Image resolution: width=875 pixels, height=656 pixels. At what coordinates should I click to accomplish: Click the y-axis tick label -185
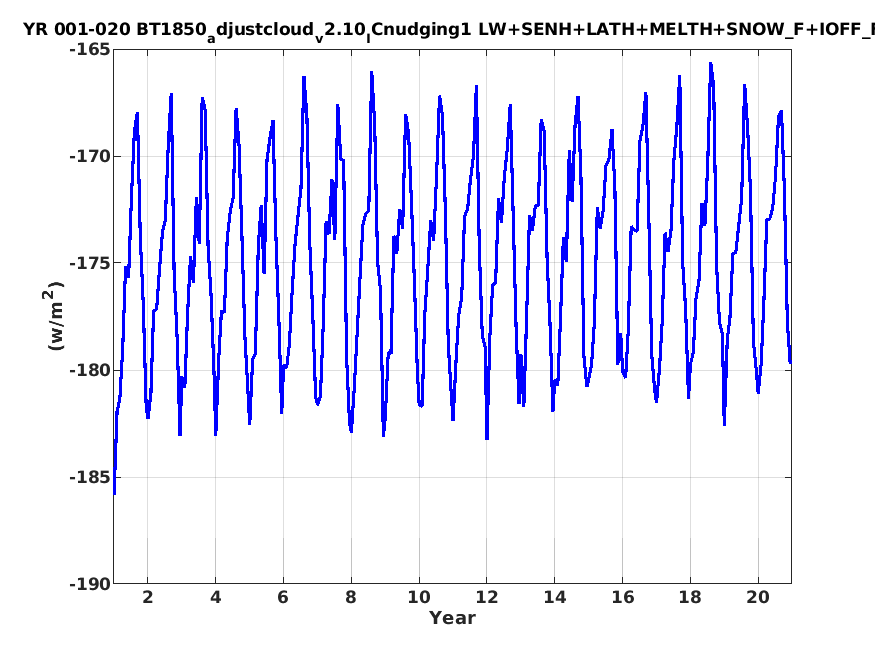tap(90, 477)
